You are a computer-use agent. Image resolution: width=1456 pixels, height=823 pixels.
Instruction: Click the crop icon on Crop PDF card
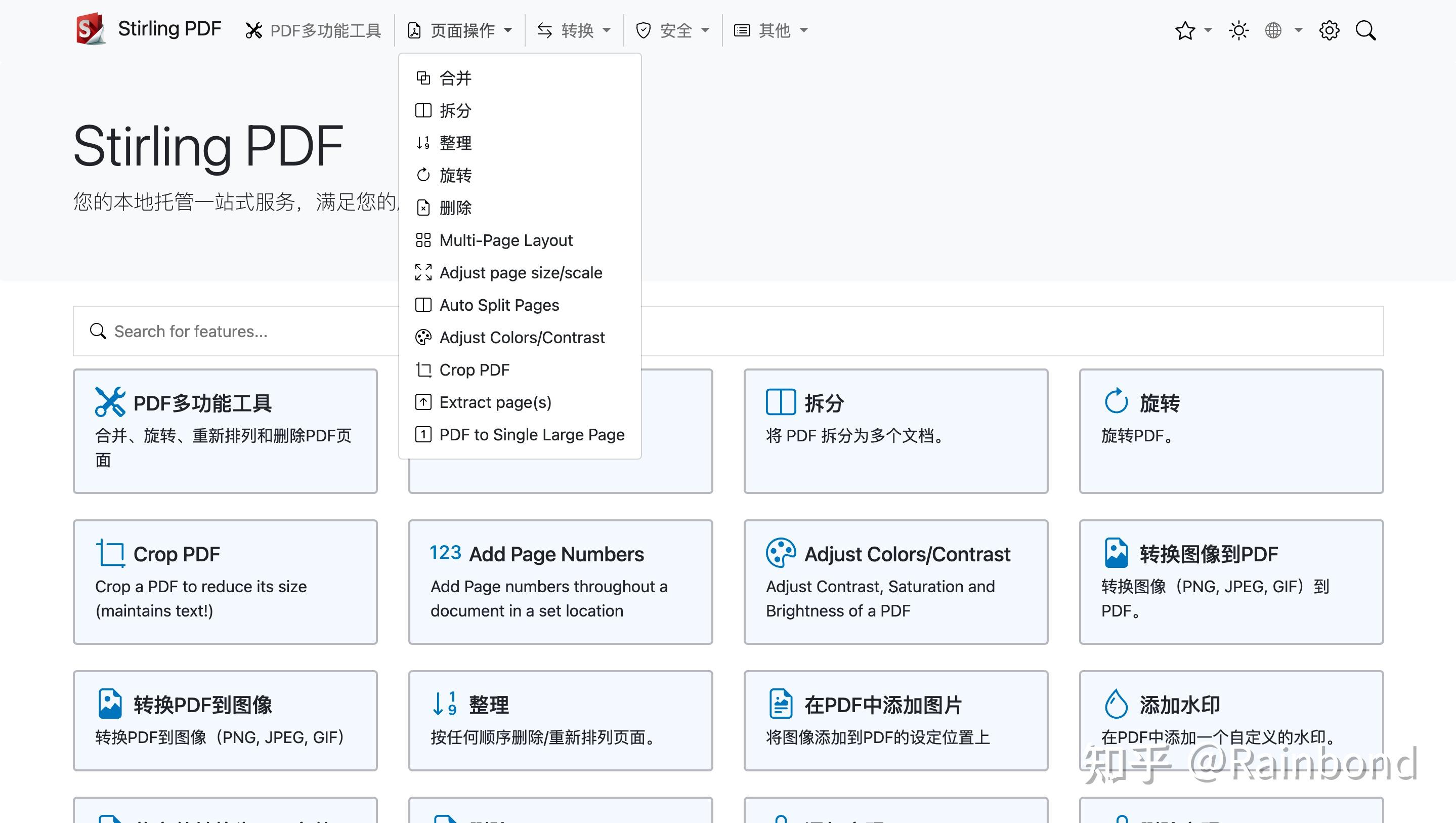pyautogui.click(x=111, y=553)
